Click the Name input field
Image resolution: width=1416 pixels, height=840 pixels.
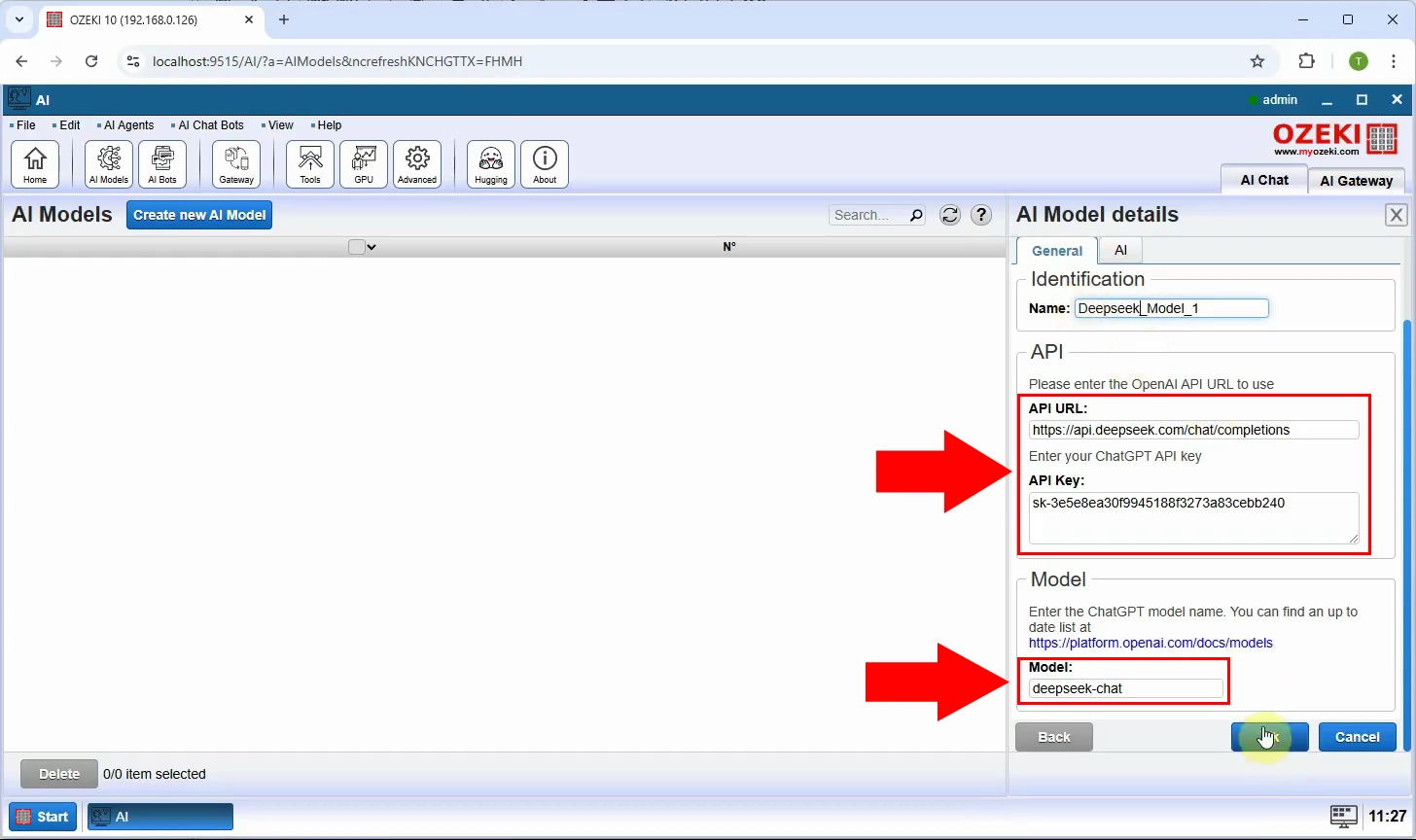1172,308
